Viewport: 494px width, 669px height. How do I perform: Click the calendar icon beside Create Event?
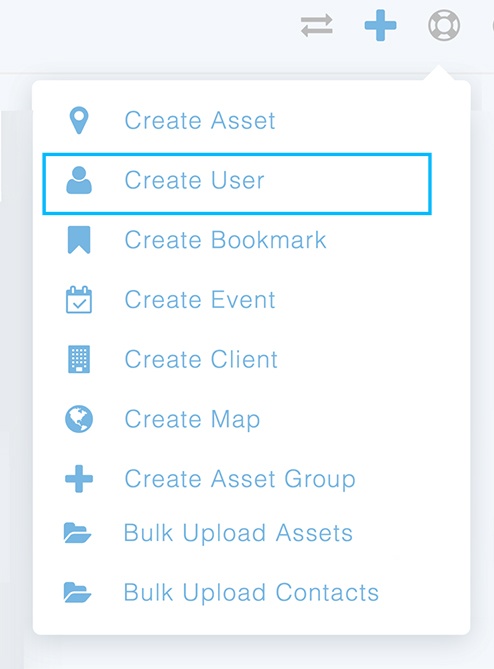pos(79,300)
